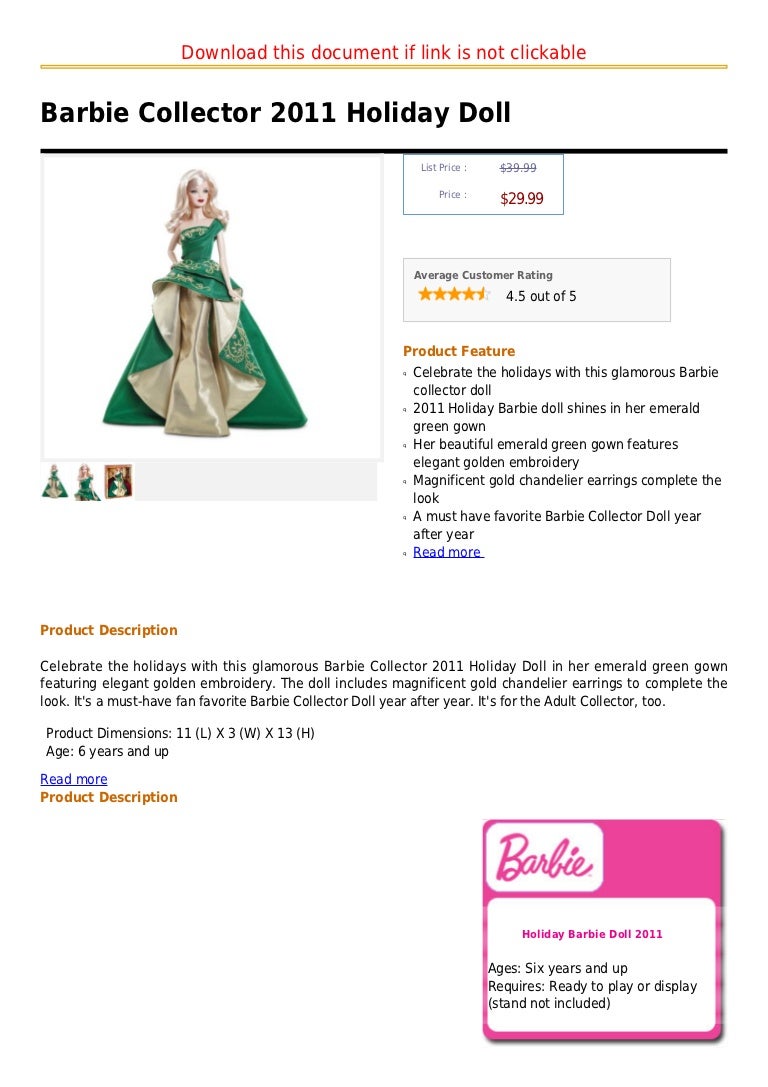Click the Product Dimensions line

point(180,733)
